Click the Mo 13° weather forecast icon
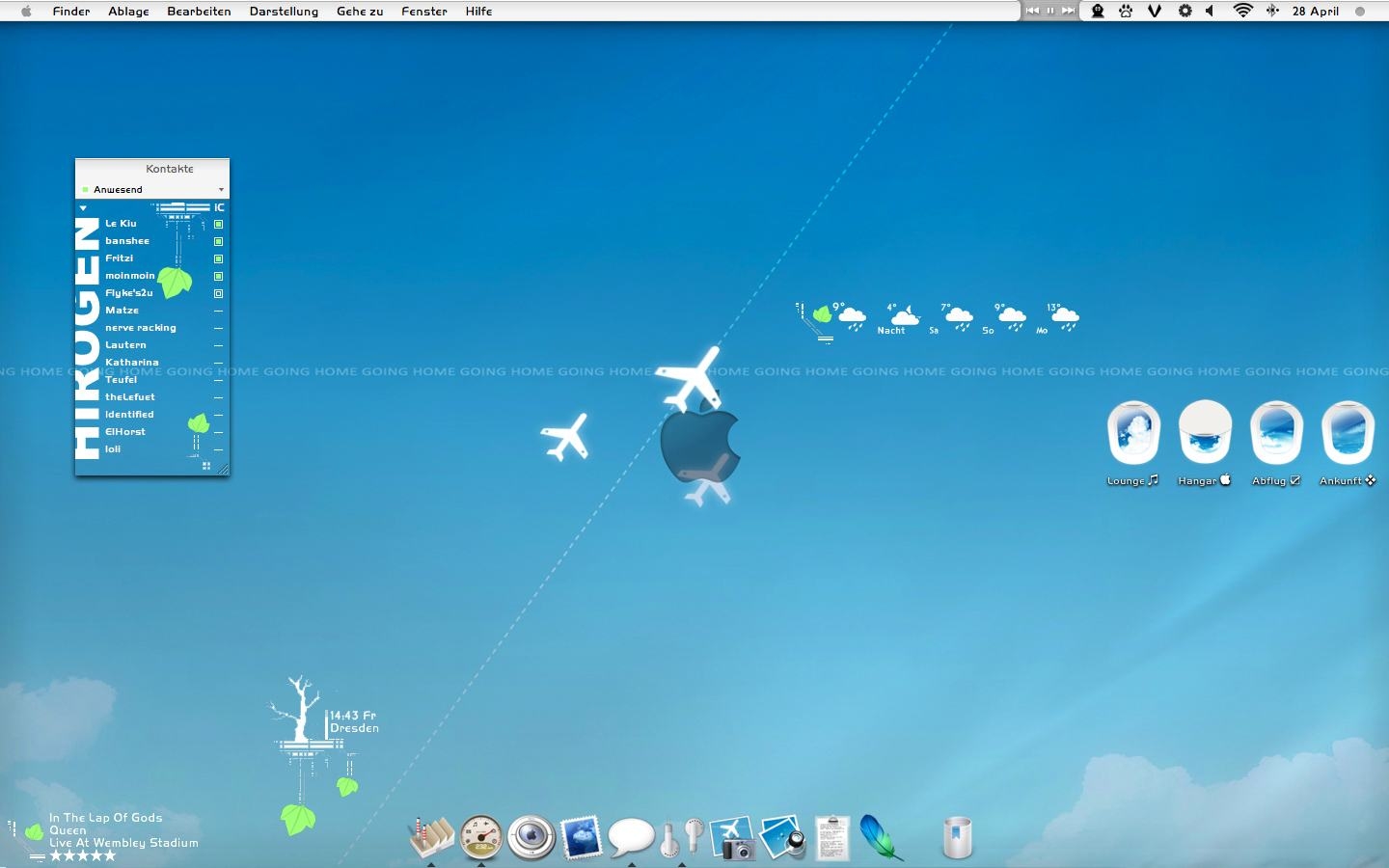The width and height of the screenshot is (1389, 868). [1065, 317]
